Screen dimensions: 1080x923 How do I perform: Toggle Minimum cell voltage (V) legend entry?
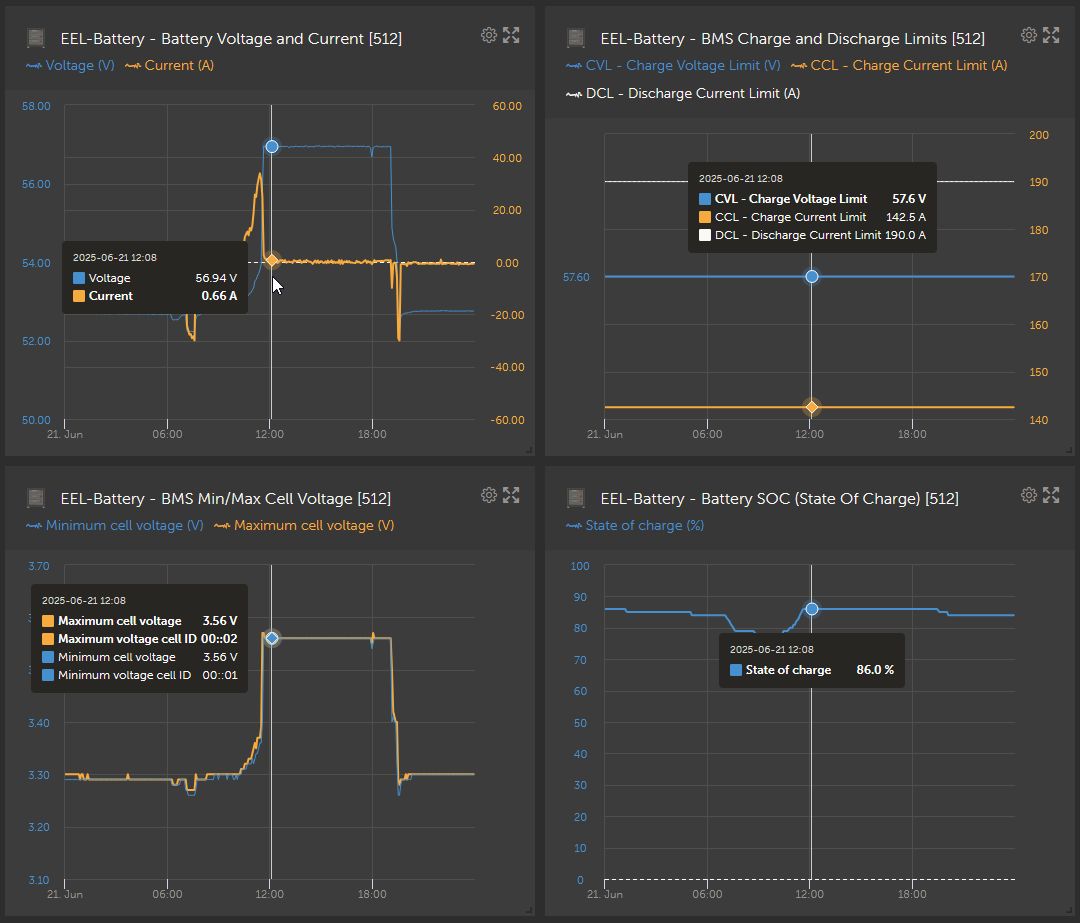pyautogui.click(x=114, y=525)
